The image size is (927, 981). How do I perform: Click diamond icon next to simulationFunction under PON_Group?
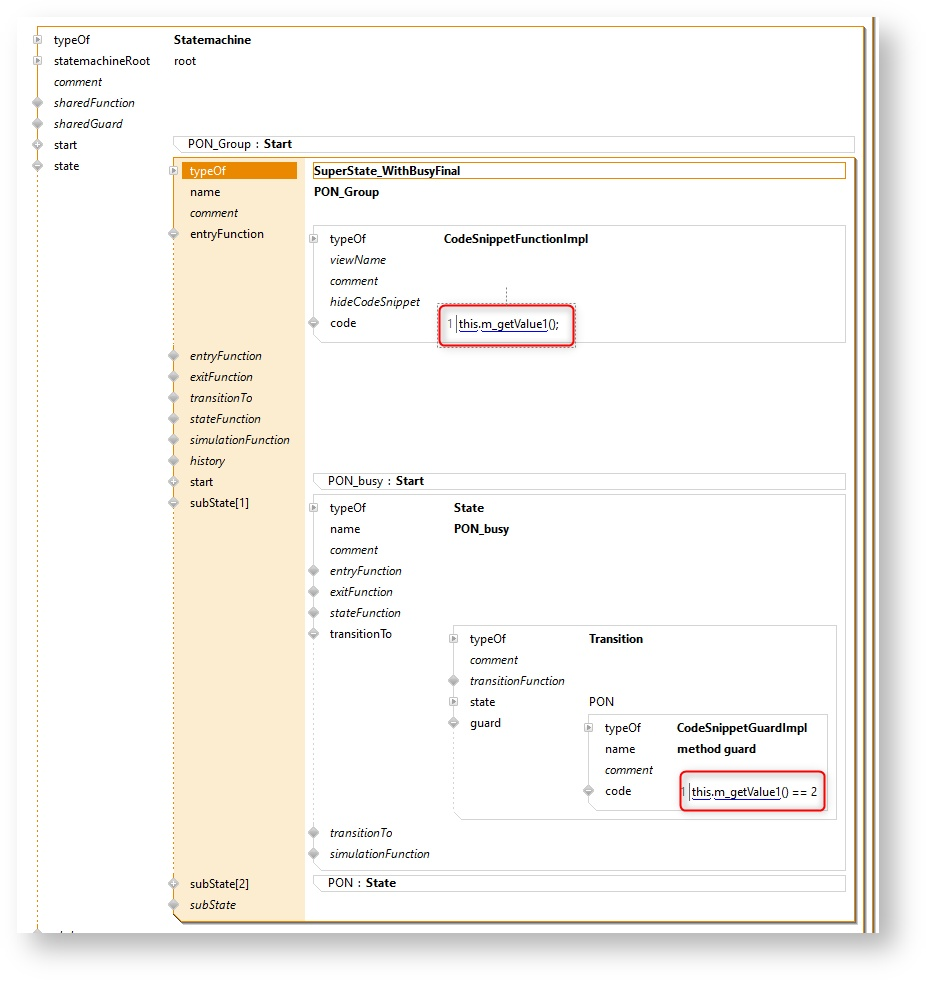tap(173, 440)
